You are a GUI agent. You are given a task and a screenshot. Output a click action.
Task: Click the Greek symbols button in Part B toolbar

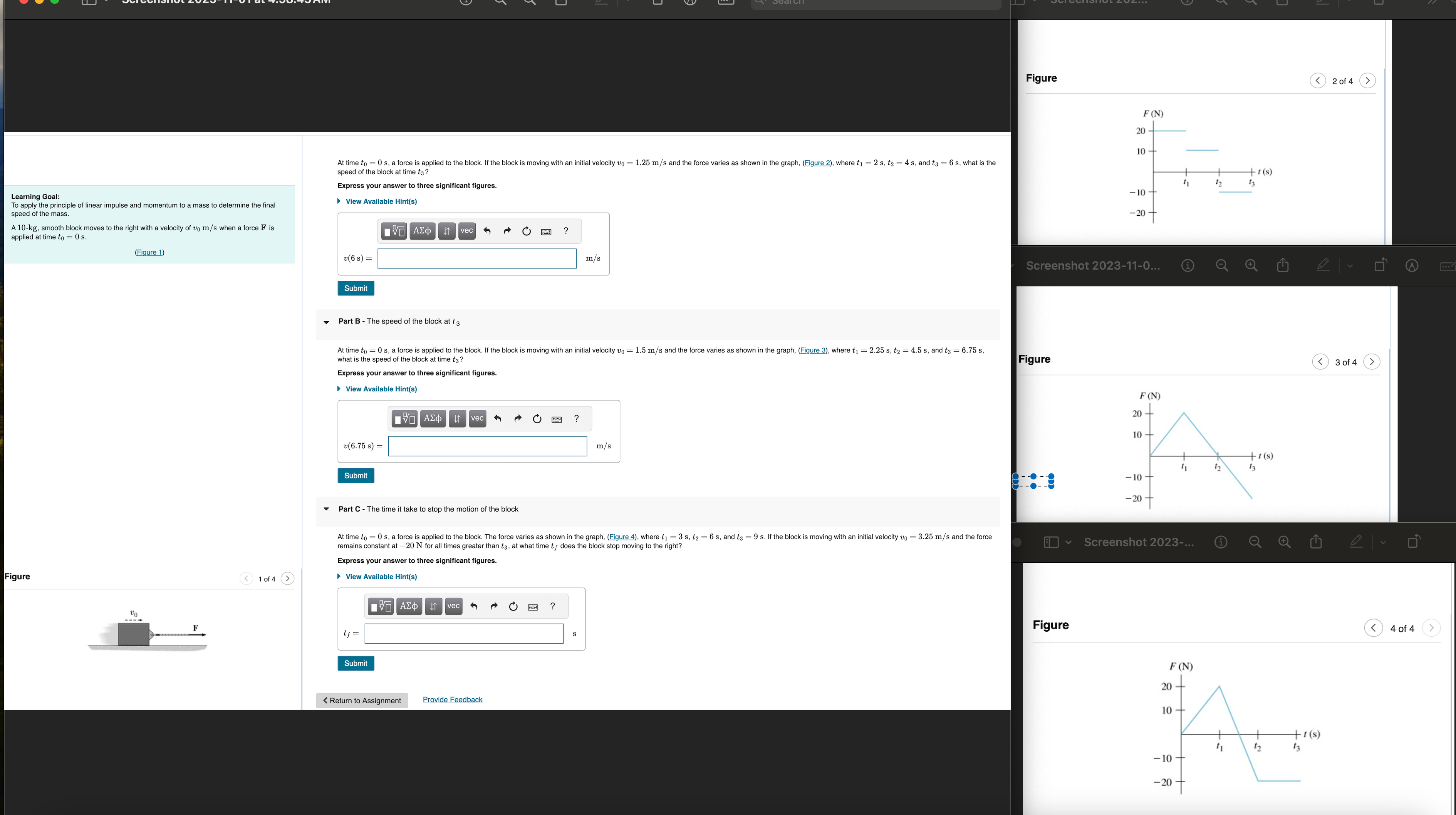[433, 418]
